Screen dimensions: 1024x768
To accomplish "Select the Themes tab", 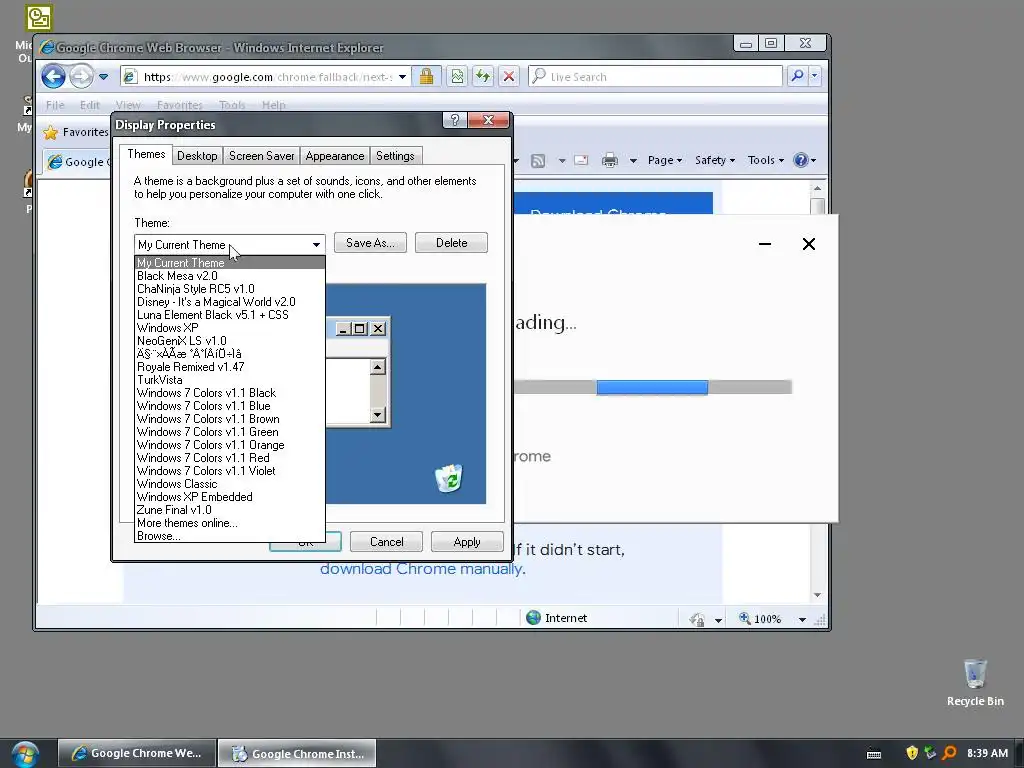I will click(x=146, y=154).
